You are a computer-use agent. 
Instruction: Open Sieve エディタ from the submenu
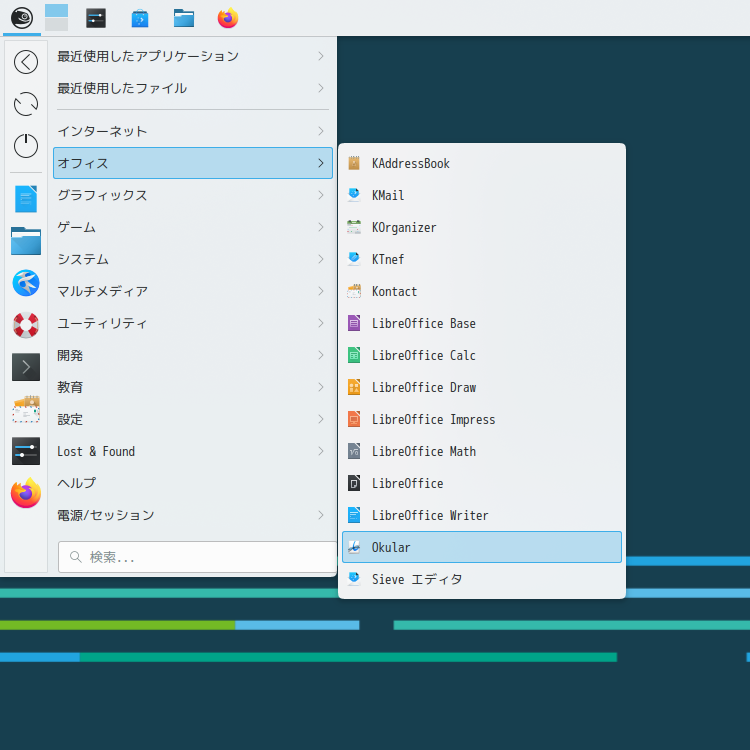[x=482, y=579]
